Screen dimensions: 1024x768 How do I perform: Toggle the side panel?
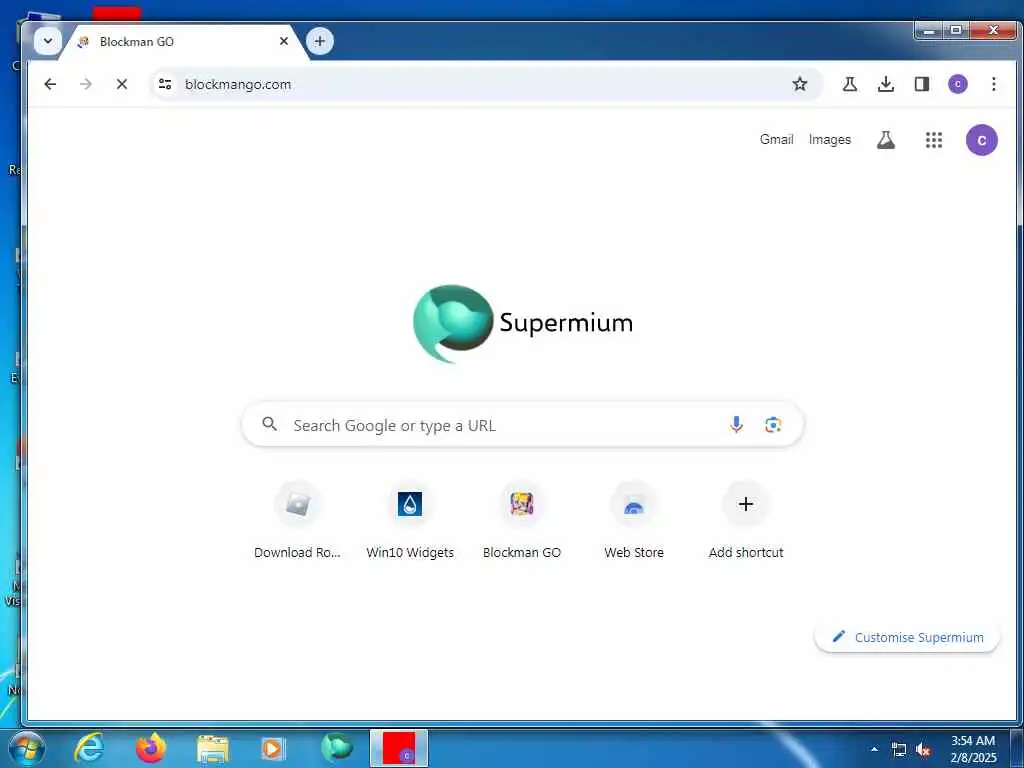coord(921,84)
